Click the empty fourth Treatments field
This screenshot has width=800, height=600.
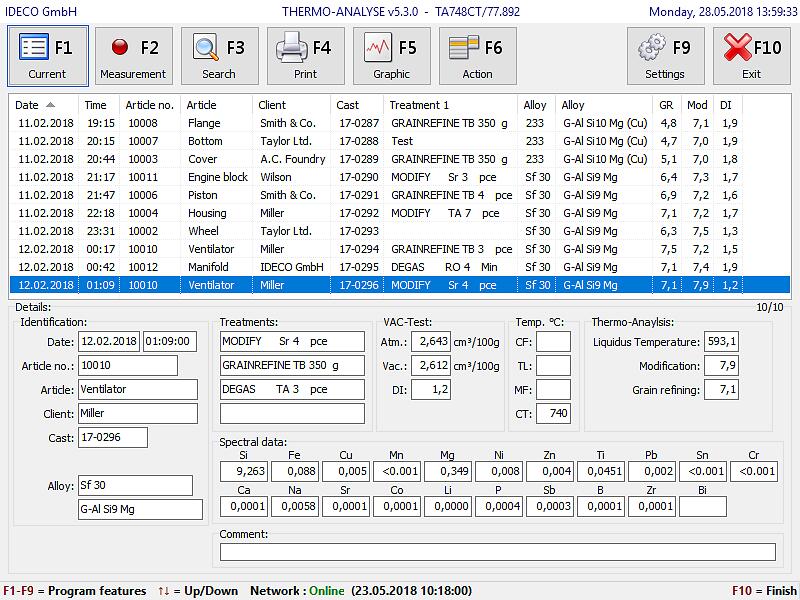coord(292,413)
